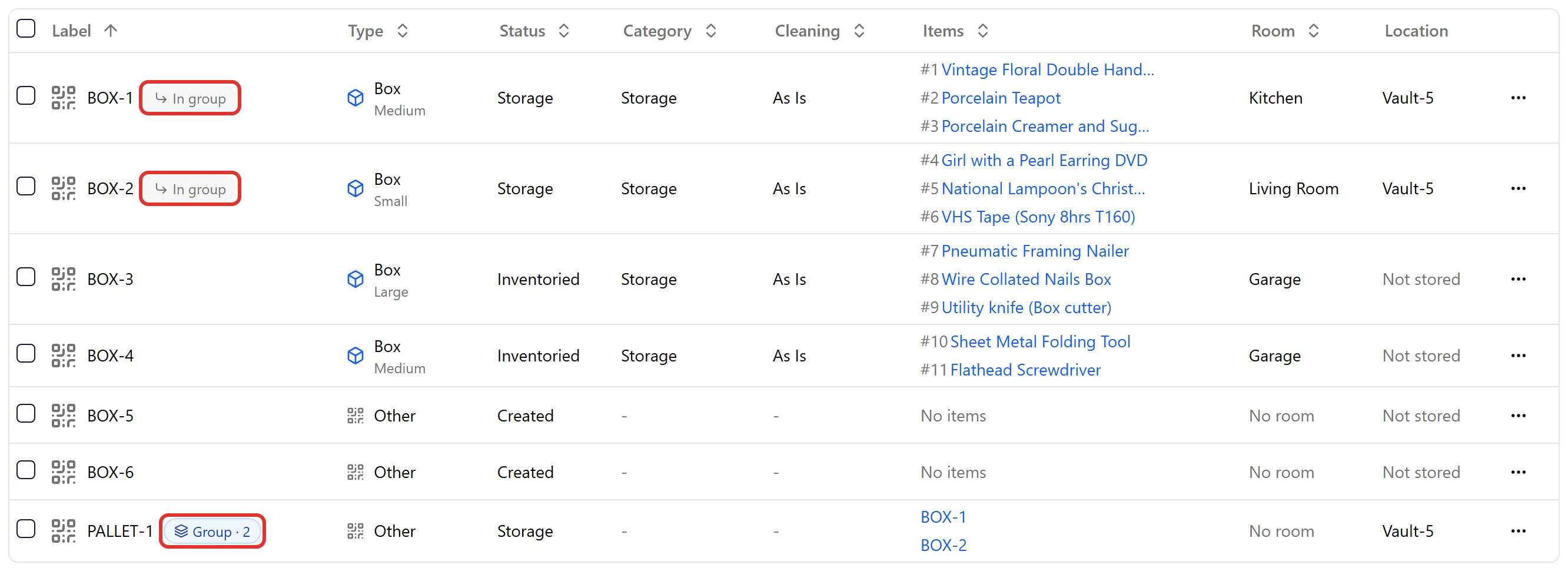Open the three-dot menu for BOX-6

coord(1518,472)
